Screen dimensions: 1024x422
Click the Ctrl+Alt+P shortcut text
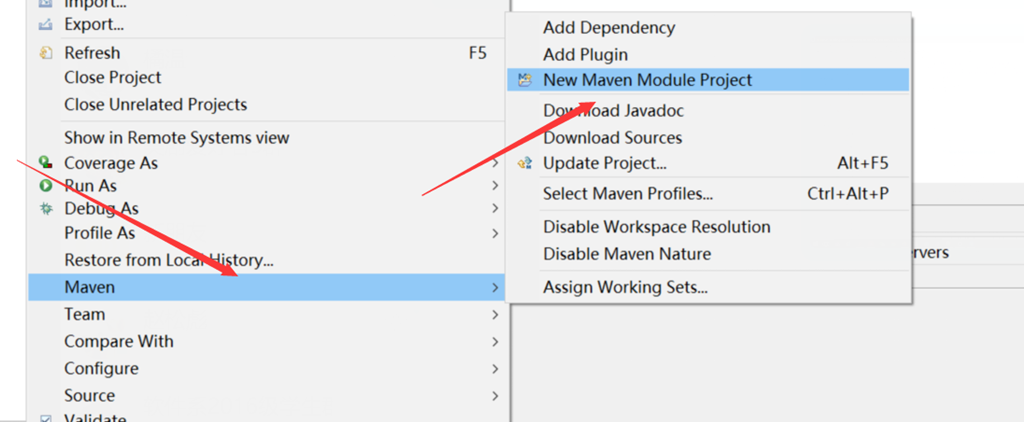click(x=848, y=194)
